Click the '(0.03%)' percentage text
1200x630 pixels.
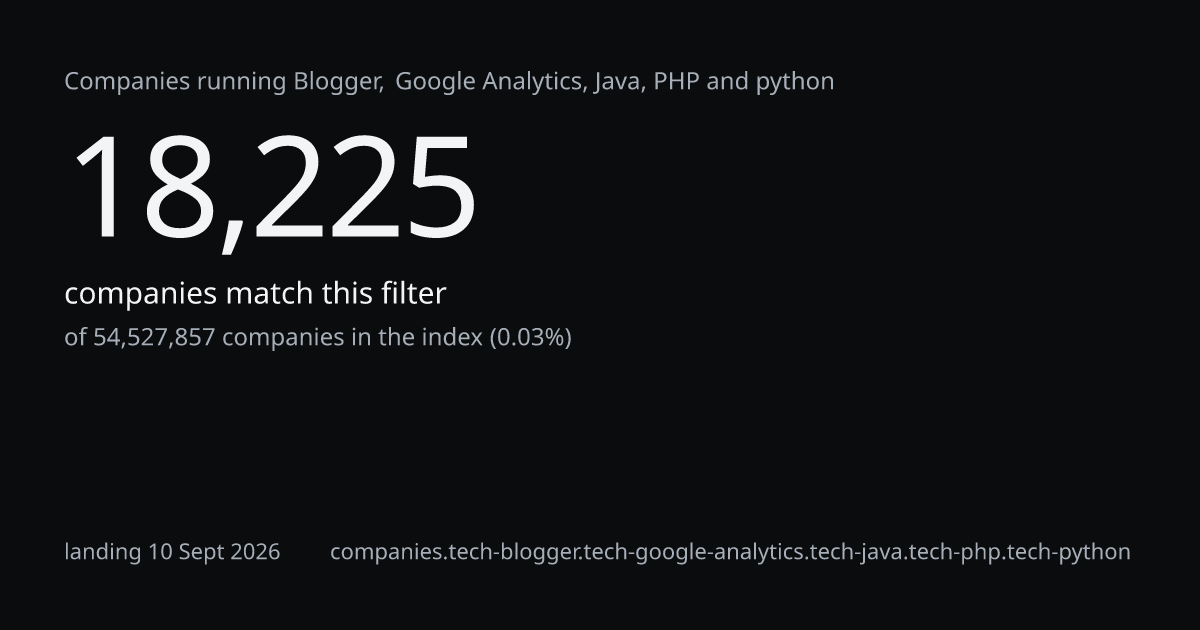(530, 338)
